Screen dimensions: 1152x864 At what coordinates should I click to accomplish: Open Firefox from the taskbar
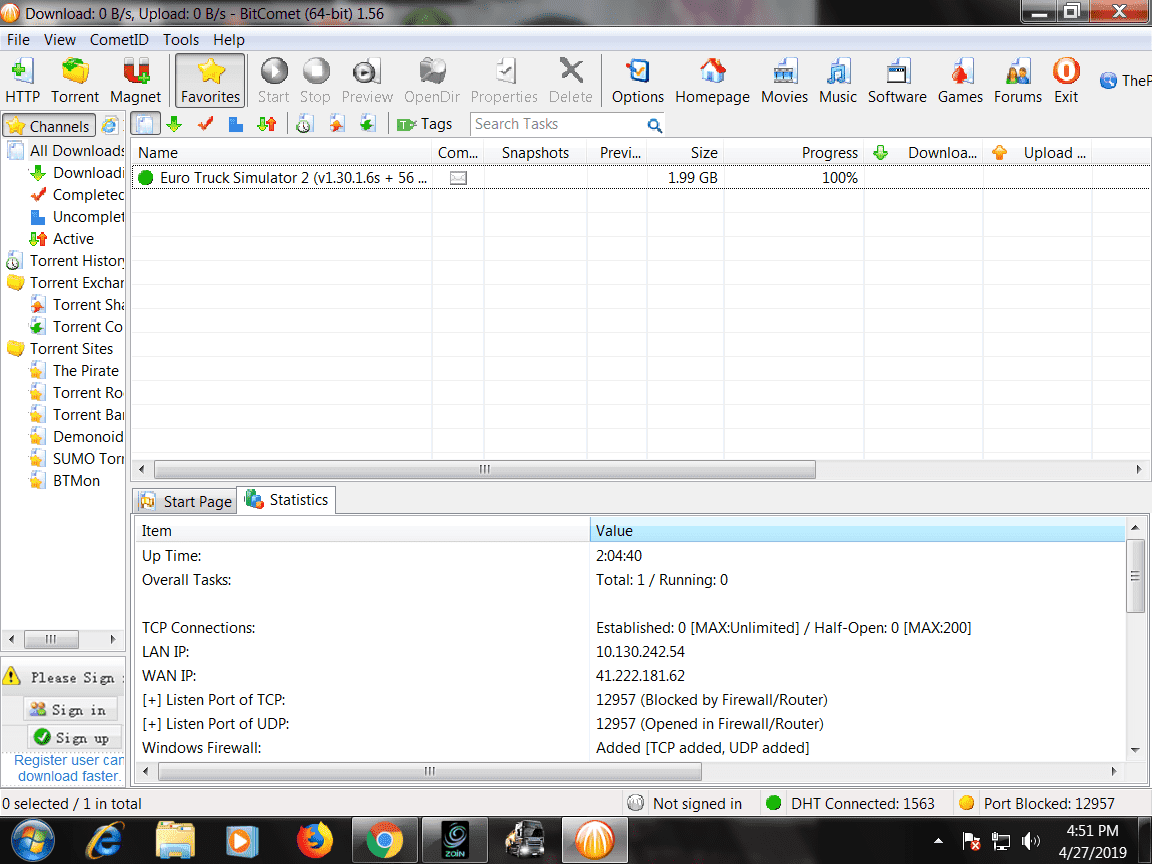tap(314, 840)
